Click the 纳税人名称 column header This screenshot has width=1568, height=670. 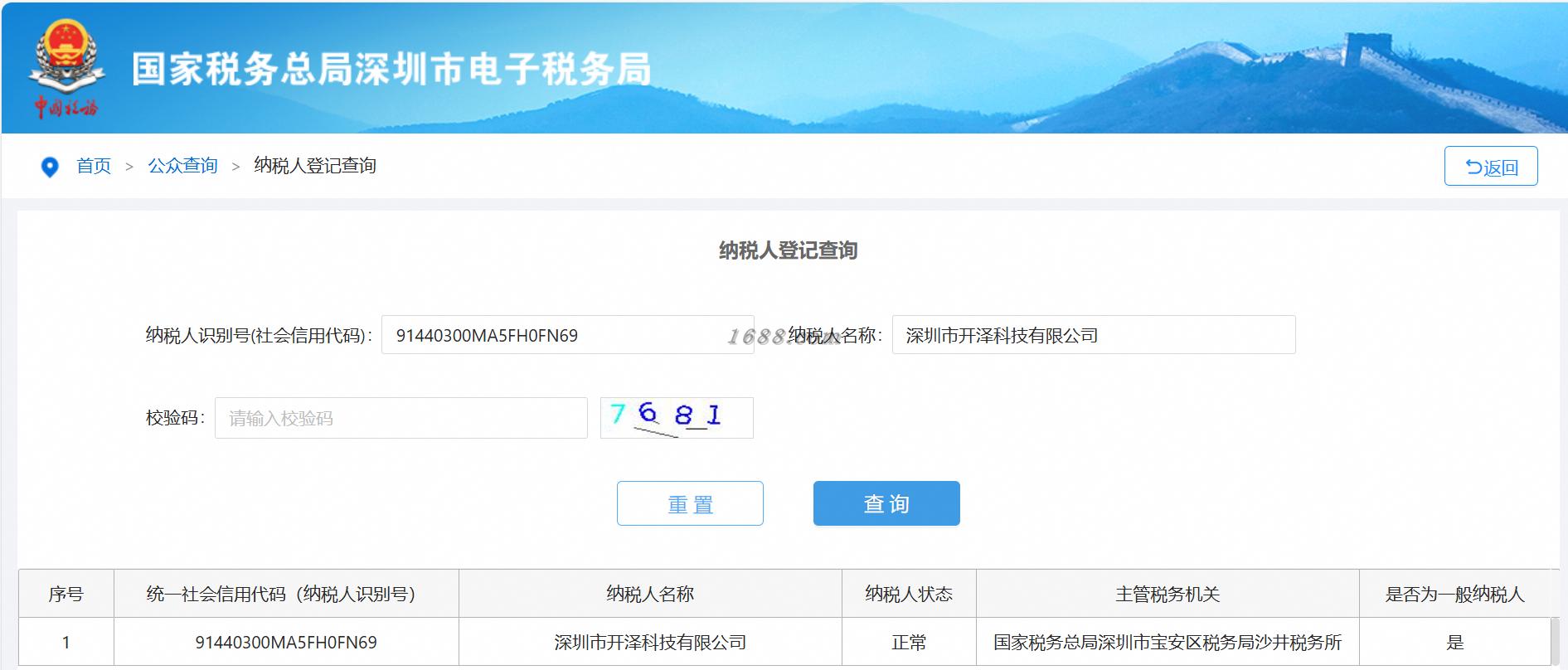pos(650,594)
